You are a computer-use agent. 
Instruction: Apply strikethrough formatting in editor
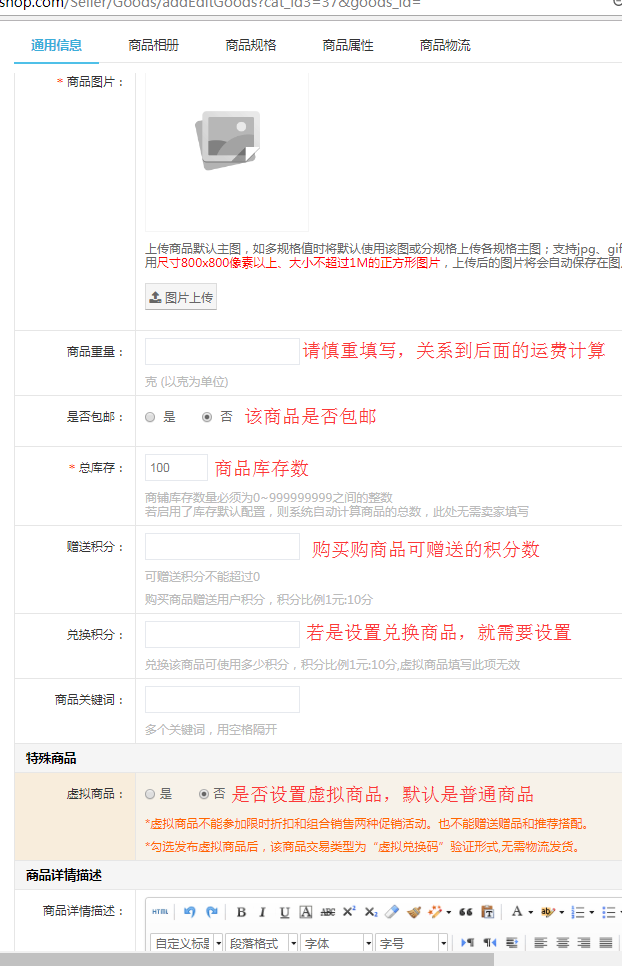(x=328, y=912)
